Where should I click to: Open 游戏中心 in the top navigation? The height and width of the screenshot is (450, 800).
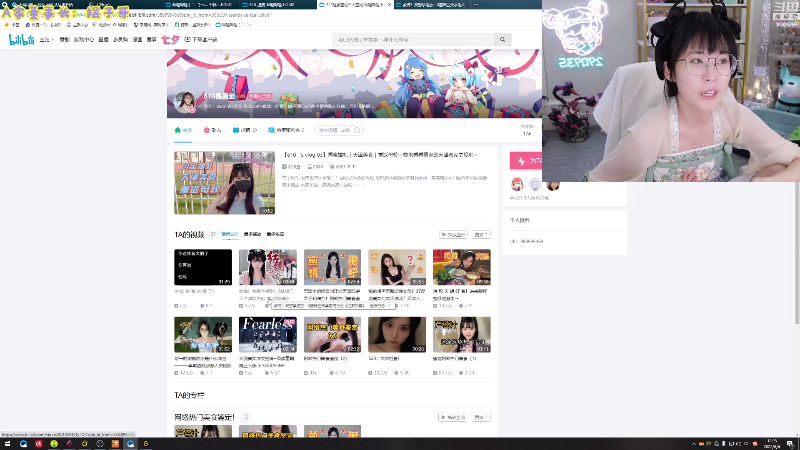[84, 39]
